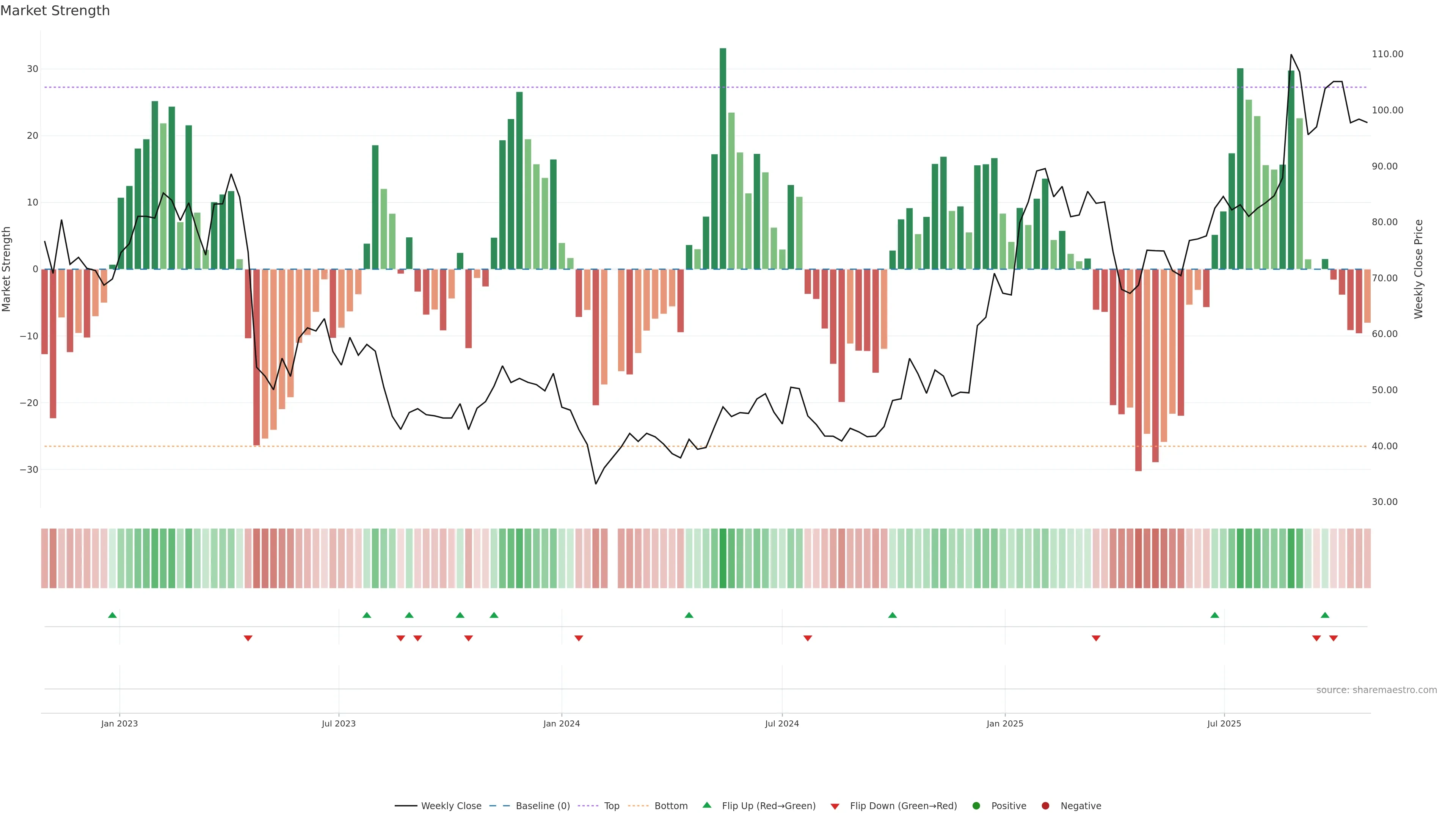The height and width of the screenshot is (819, 1456).
Task: Click the red flip-down triangle just after Jan 2024
Action: pyautogui.click(x=578, y=638)
